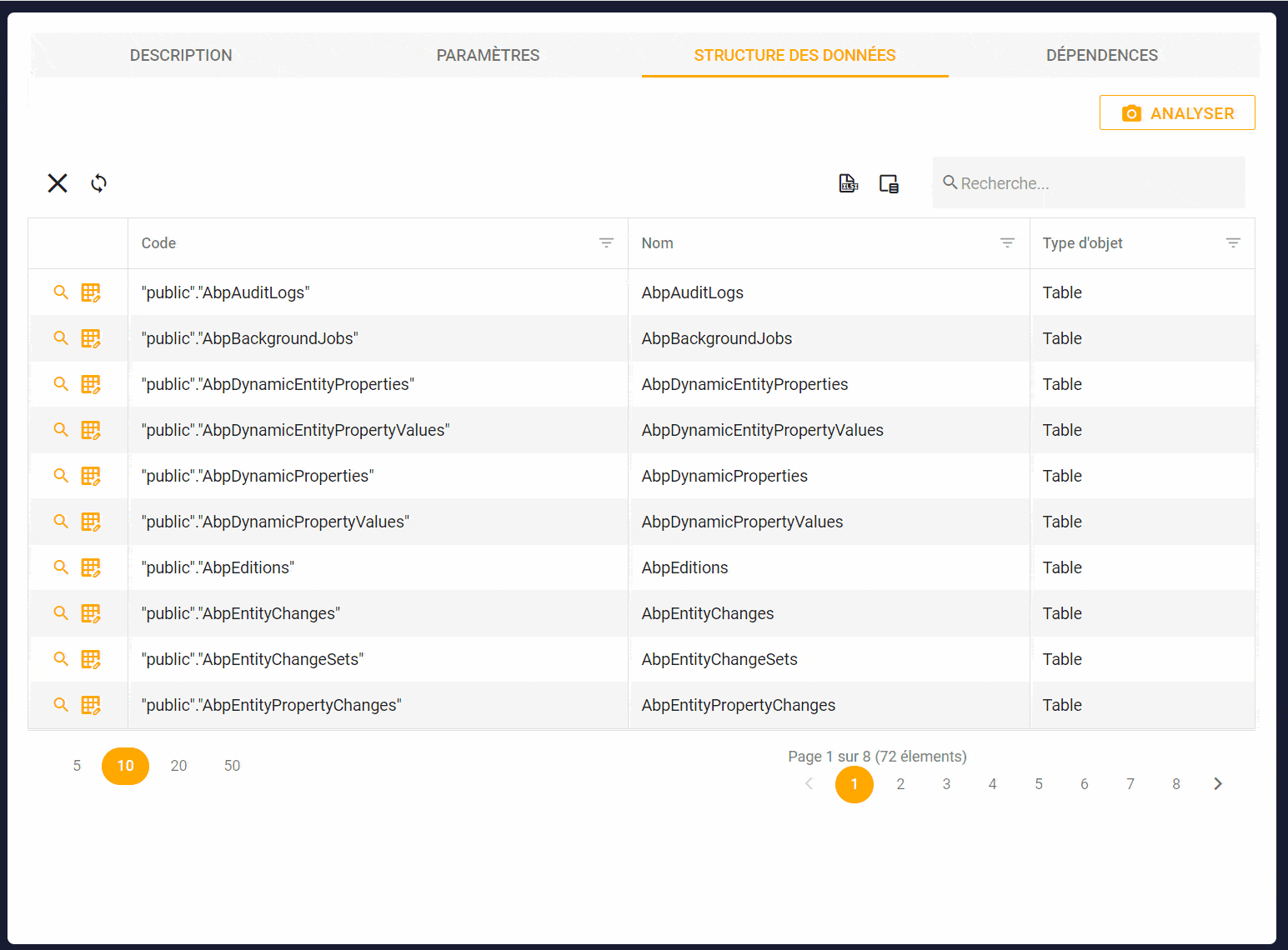Click the magnifier icon for AbpEntityPropertyChanges row
This screenshot has width=1288, height=950.
pyautogui.click(x=61, y=705)
